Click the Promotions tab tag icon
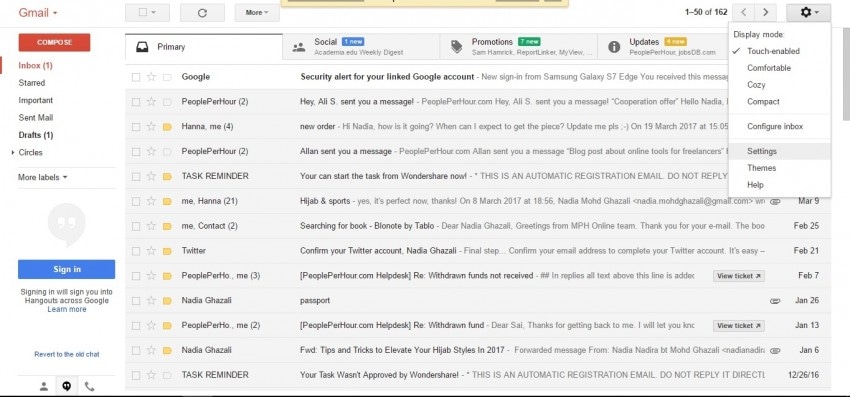The height and width of the screenshot is (397, 850). pyautogui.click(x=456, y=47)
